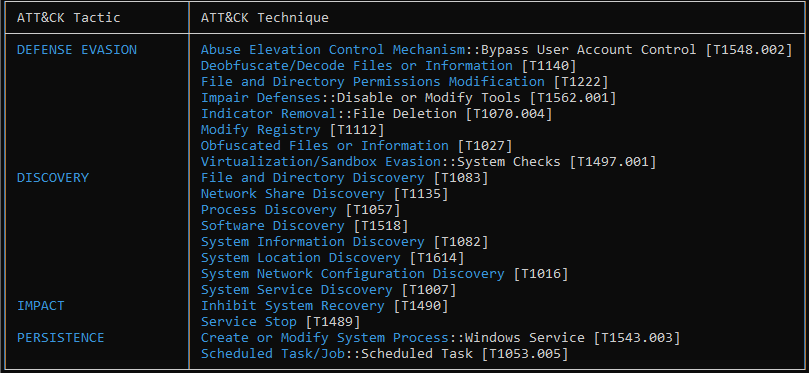This screenshot has height=373, width=809.
Task: Click Indicator Removal technique
Action: pos(269,114)
